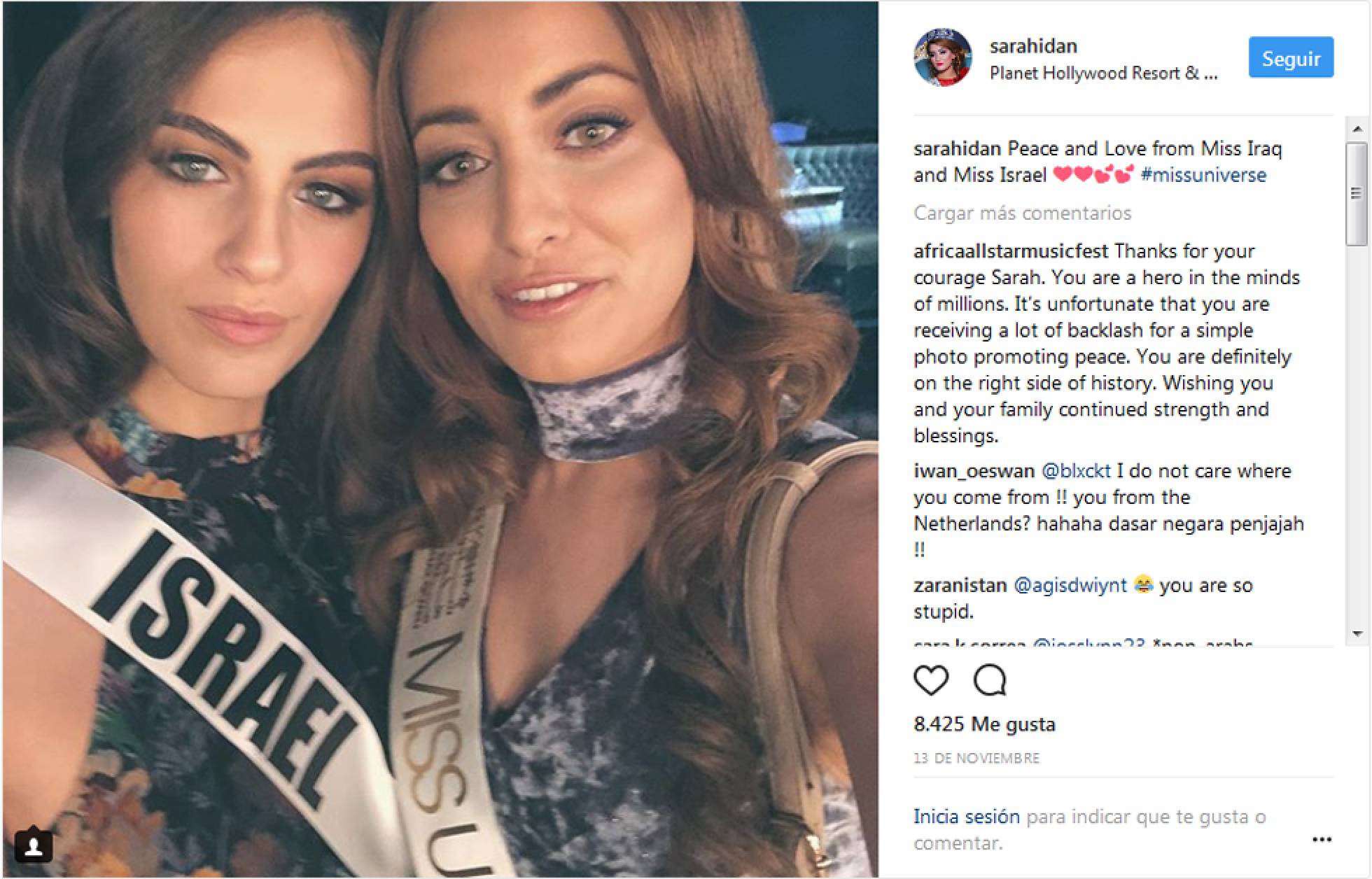View the 8.425 Me gusta likes list
The height and width of the screenshot is (879, 1372).
(x=984, y=724)
